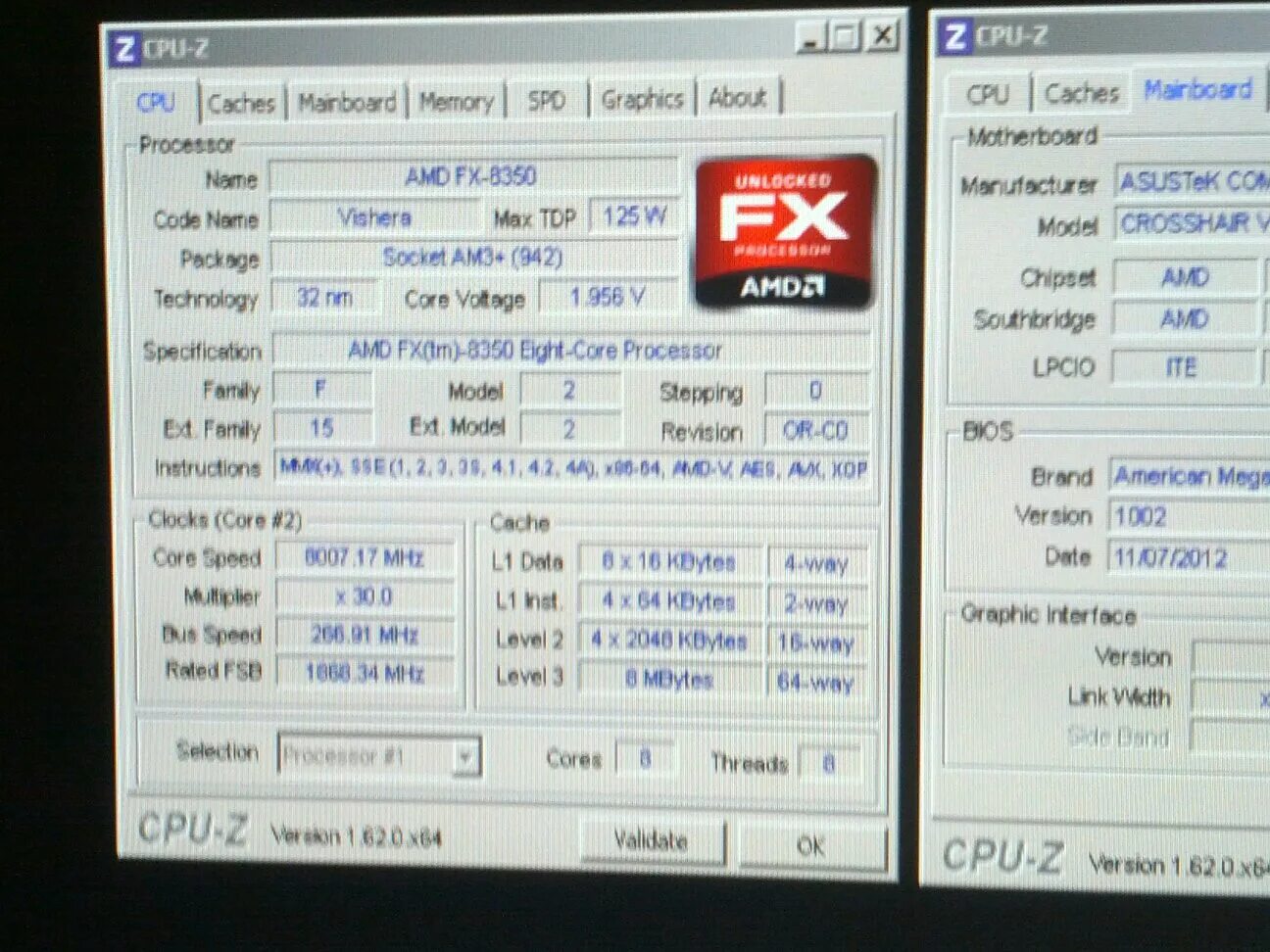Click the Level 3 value 8 MBytes
The image size is (1270, 952).
click(669, 679)
